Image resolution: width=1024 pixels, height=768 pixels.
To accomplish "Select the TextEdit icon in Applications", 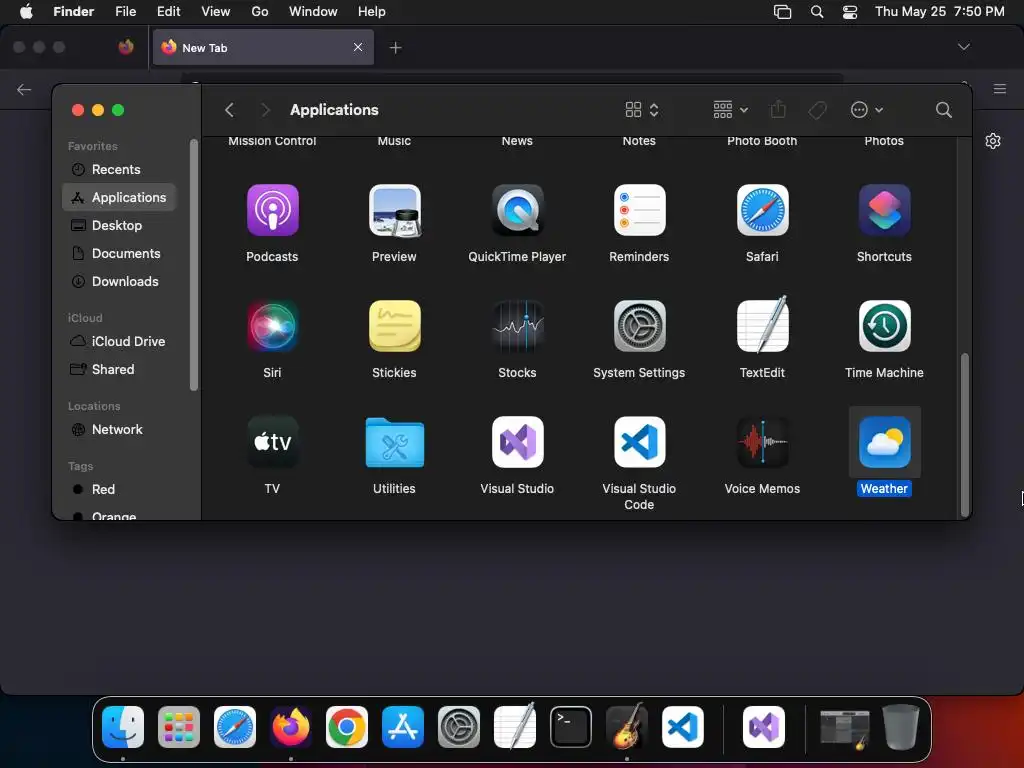I will click(x=762, y=326).
